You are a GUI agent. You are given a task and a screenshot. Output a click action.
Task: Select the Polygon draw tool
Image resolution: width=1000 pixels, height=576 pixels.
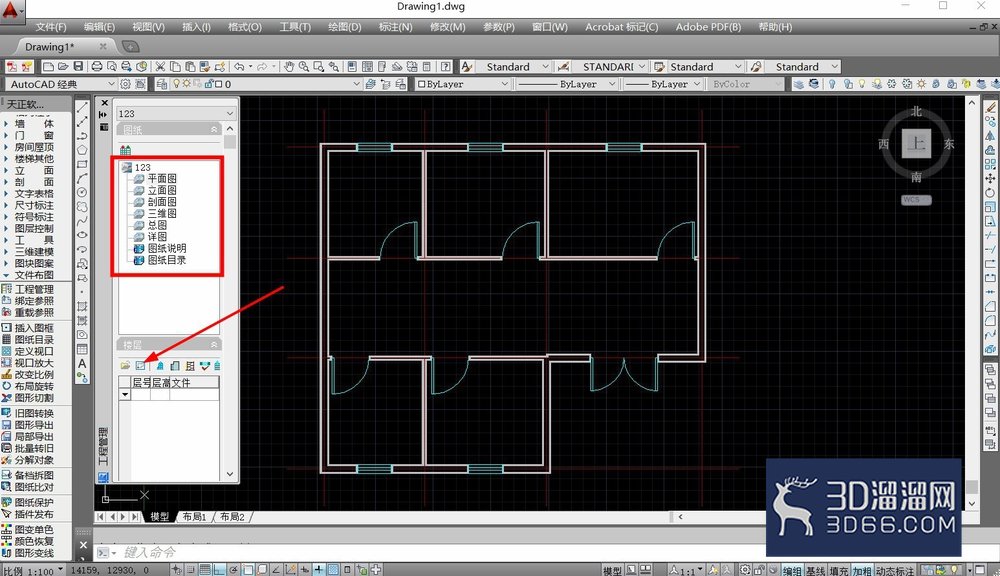point(82,150)
